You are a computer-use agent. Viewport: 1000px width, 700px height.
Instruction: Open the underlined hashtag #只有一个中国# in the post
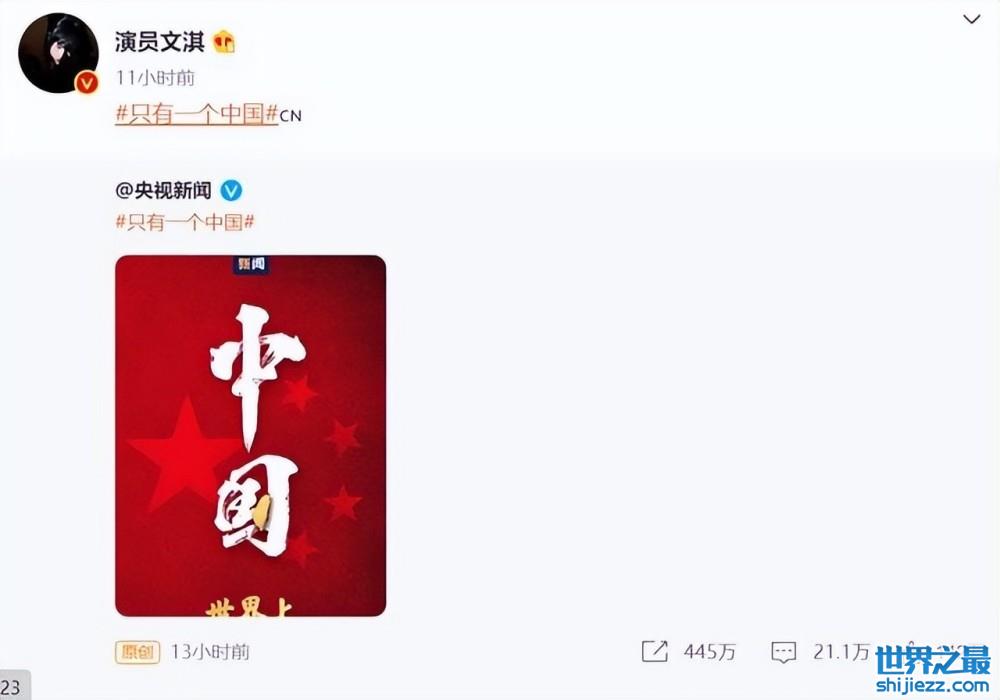pyautogui.click(x=196, y=114)
